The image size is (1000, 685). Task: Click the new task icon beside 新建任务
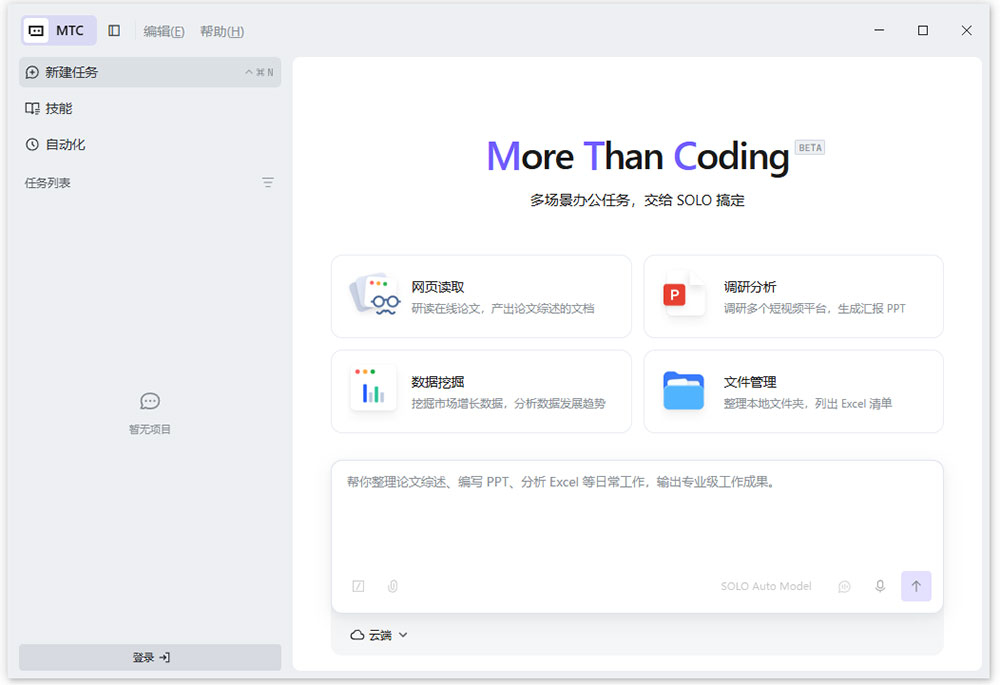tap(33, 73)
